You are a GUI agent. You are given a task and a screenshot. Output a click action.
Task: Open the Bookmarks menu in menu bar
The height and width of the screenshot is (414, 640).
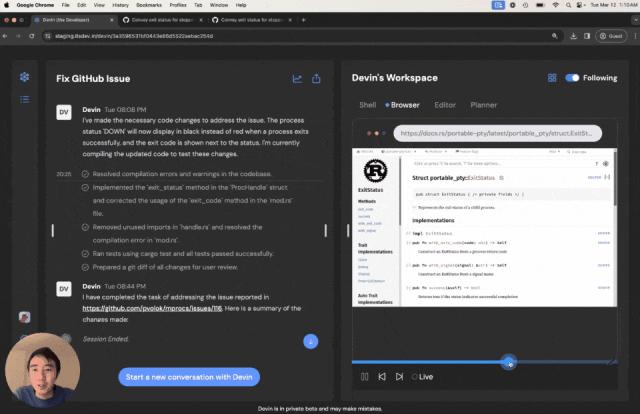coord(149,5)
